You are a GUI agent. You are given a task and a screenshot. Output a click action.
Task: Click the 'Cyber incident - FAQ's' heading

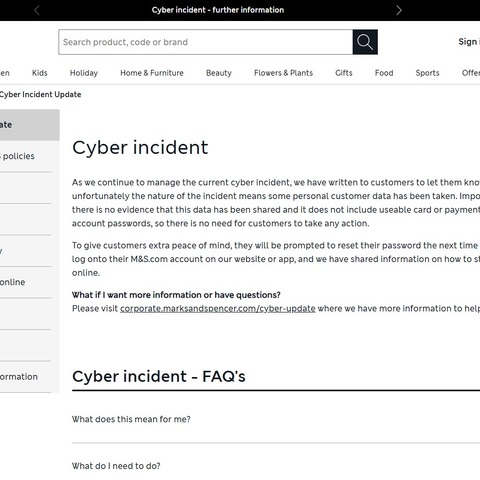point(159,377)
